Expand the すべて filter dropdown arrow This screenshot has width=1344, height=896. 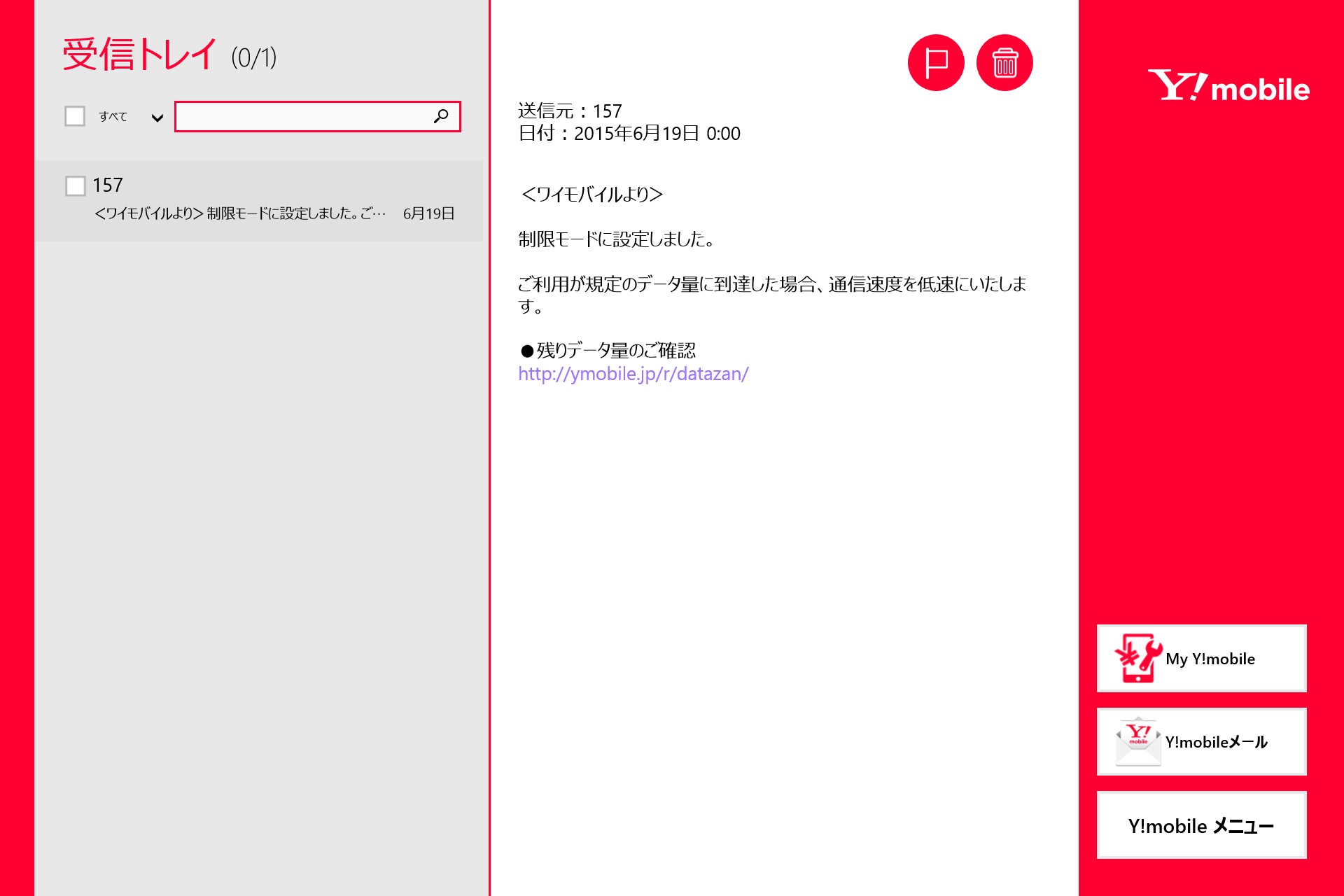[157, 118]
